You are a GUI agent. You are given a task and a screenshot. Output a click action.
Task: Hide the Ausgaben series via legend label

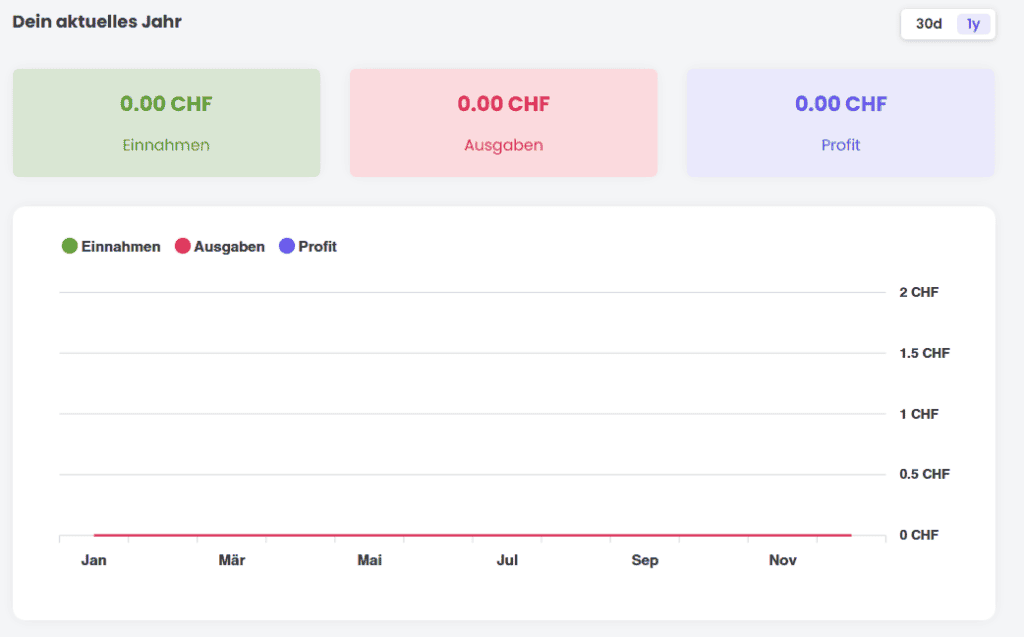[229, 246]
